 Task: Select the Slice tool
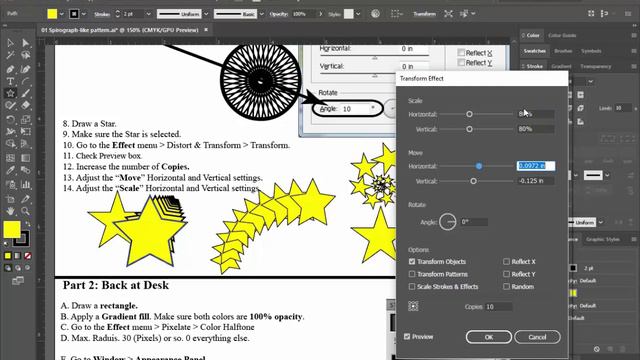25,199
